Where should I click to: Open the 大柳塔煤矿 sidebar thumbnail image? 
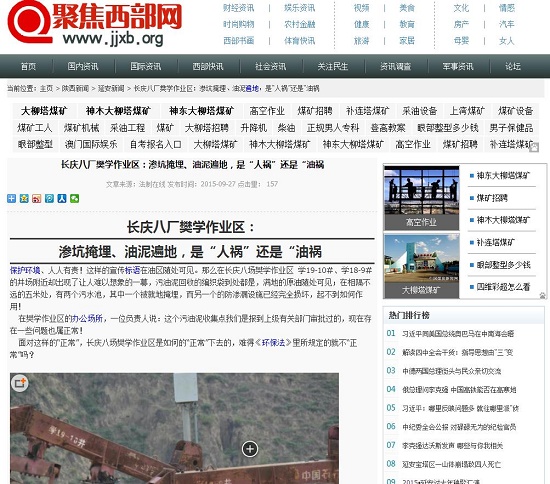pyautogui.click(x=421, y=266)
